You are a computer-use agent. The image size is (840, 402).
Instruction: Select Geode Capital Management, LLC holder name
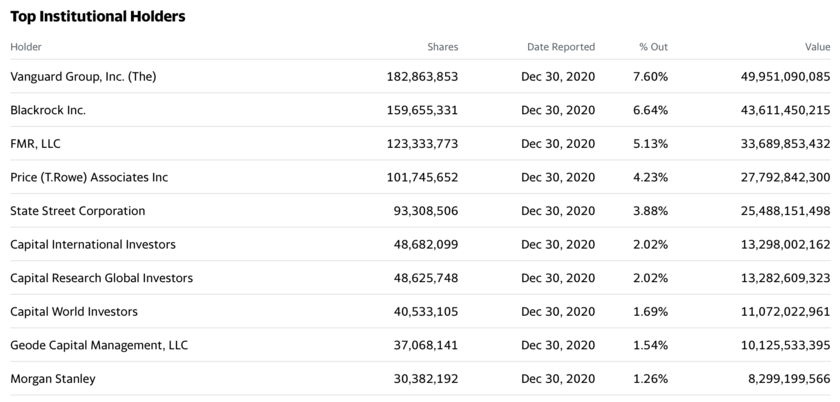99,345
